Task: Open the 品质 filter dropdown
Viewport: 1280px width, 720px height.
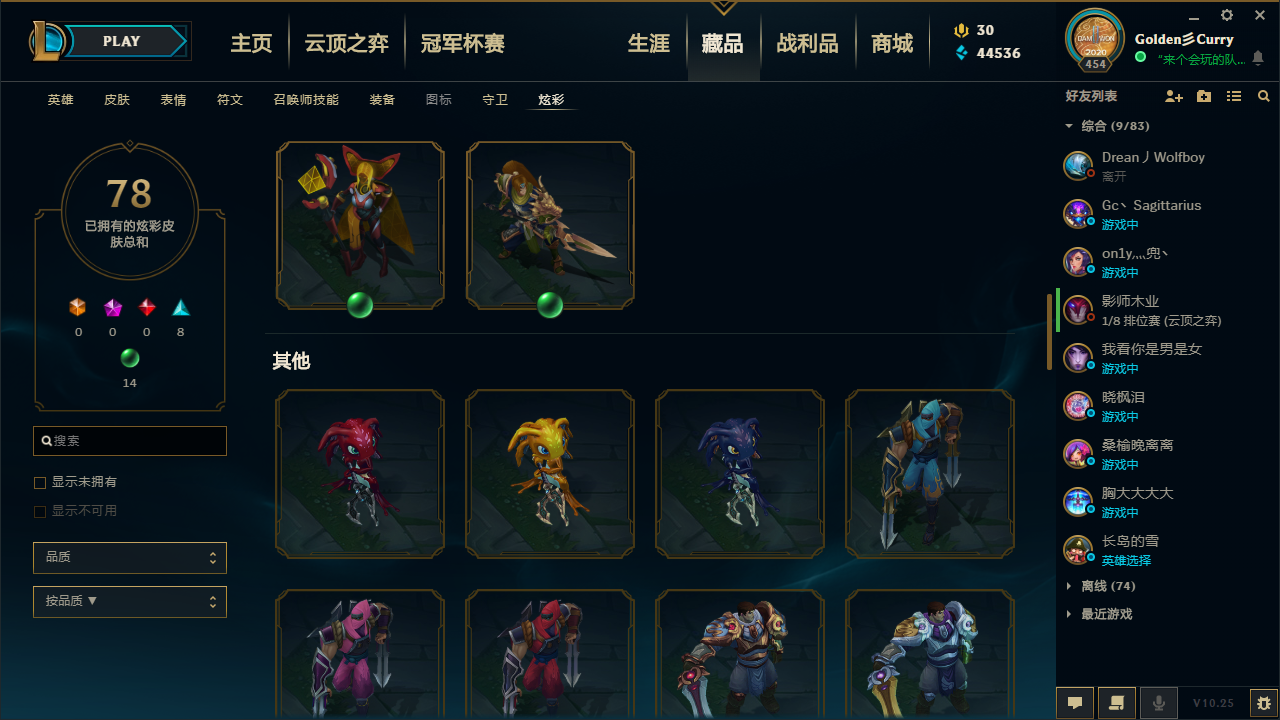Action: [x=130, y=557]
